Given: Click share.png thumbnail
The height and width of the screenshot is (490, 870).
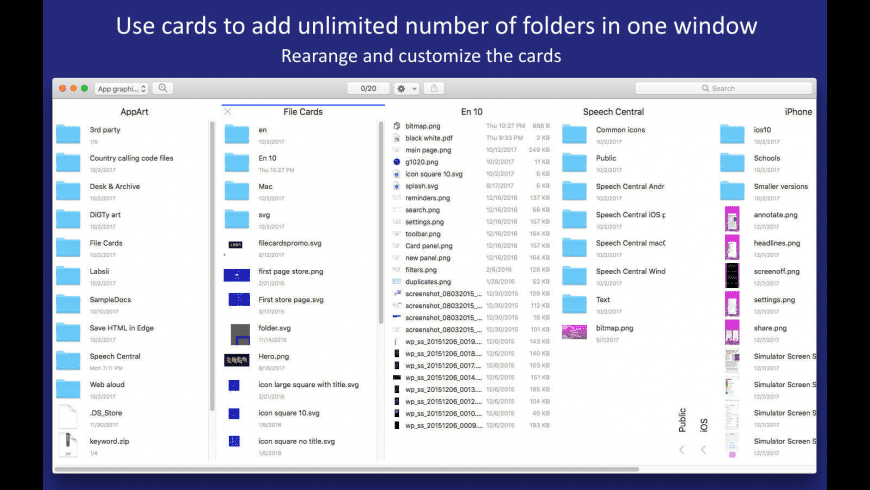Looking at the screenshot, I should tap(732, 332).
